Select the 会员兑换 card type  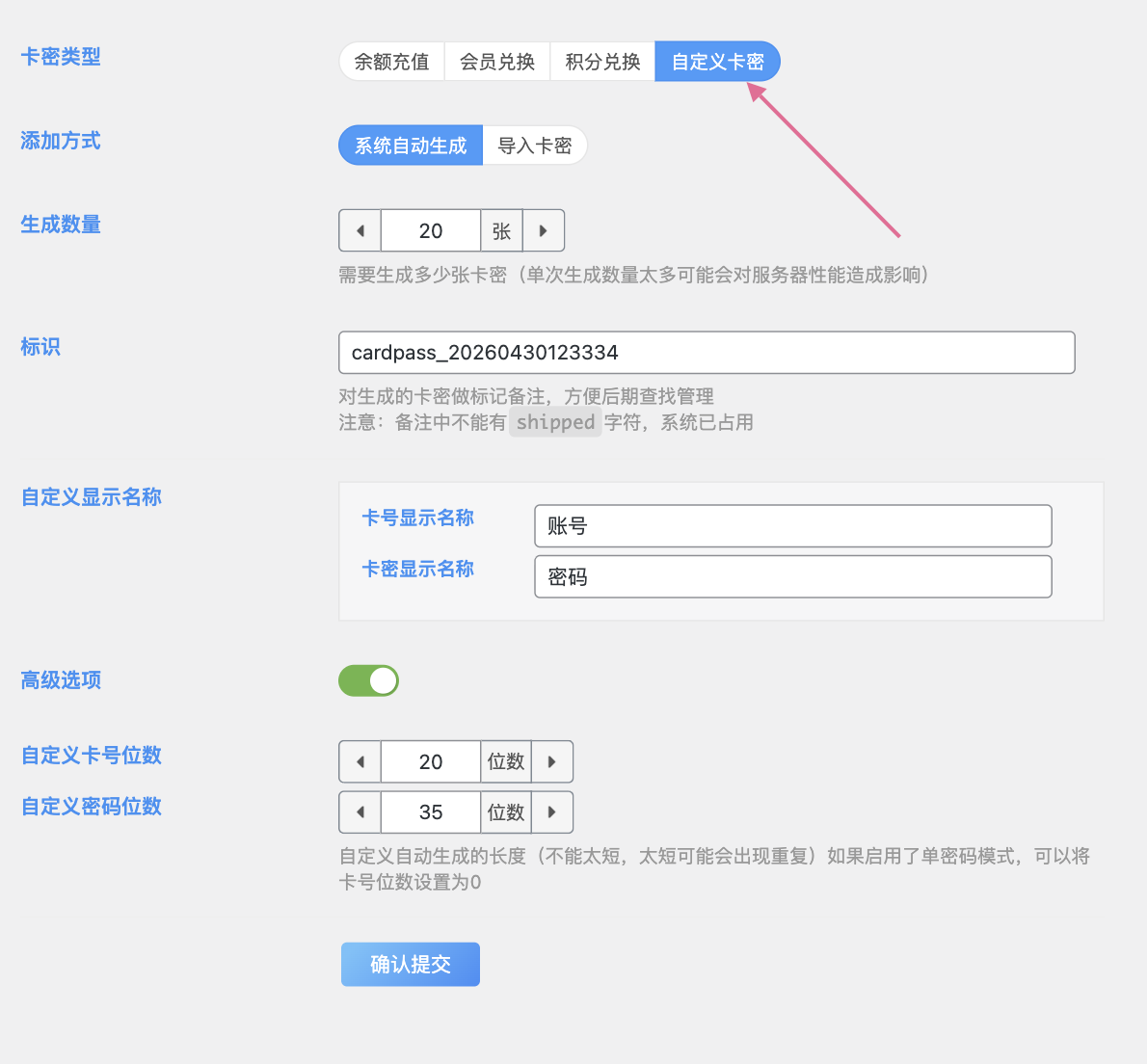(497, 62)
